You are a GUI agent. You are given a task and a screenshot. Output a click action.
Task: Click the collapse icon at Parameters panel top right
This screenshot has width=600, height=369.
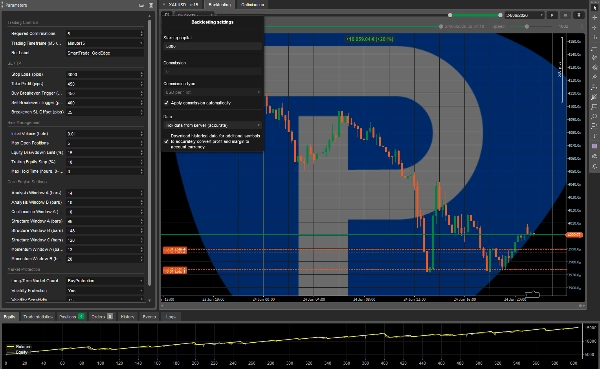tap(151, 5)
